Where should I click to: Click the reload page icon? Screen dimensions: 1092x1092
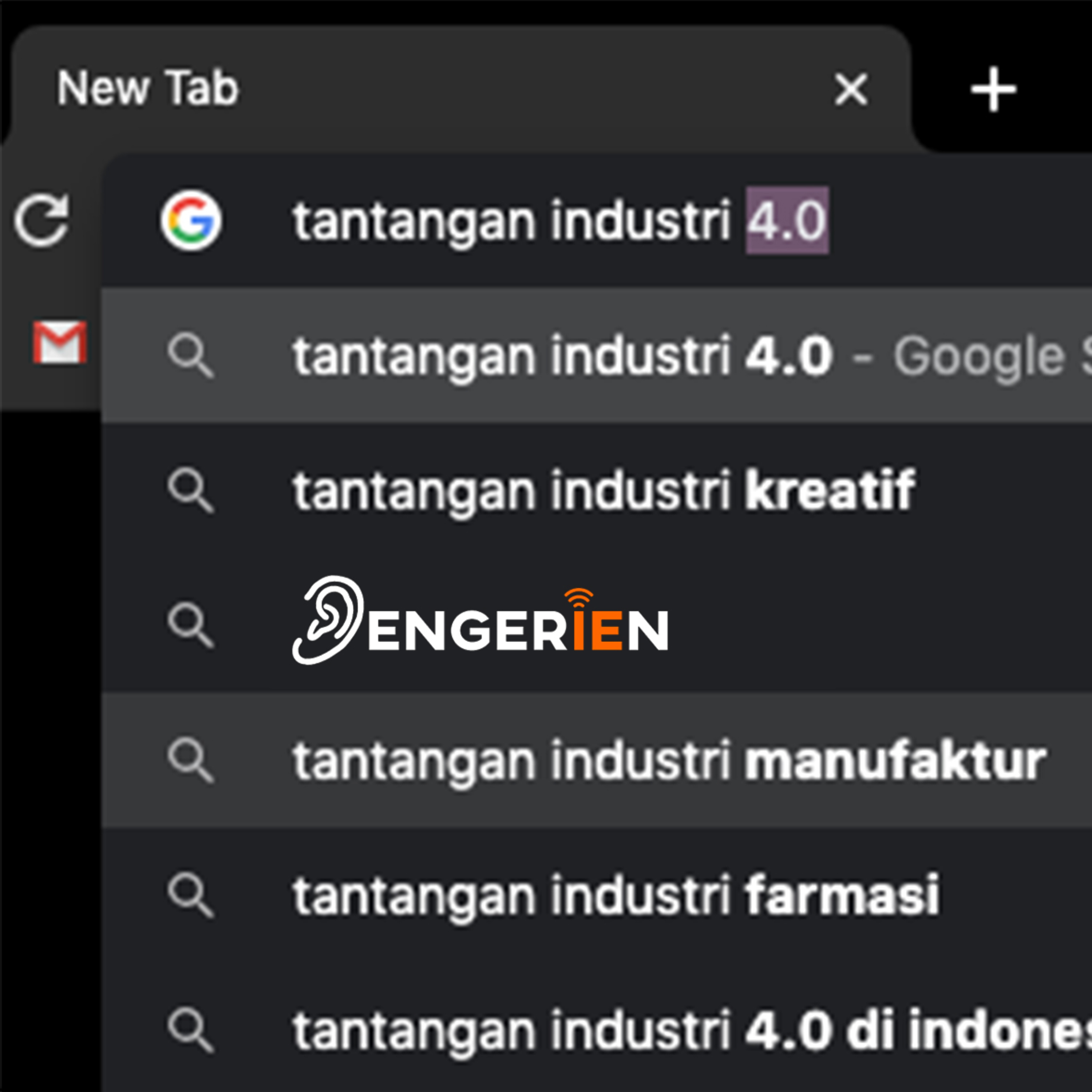[42, 221]
